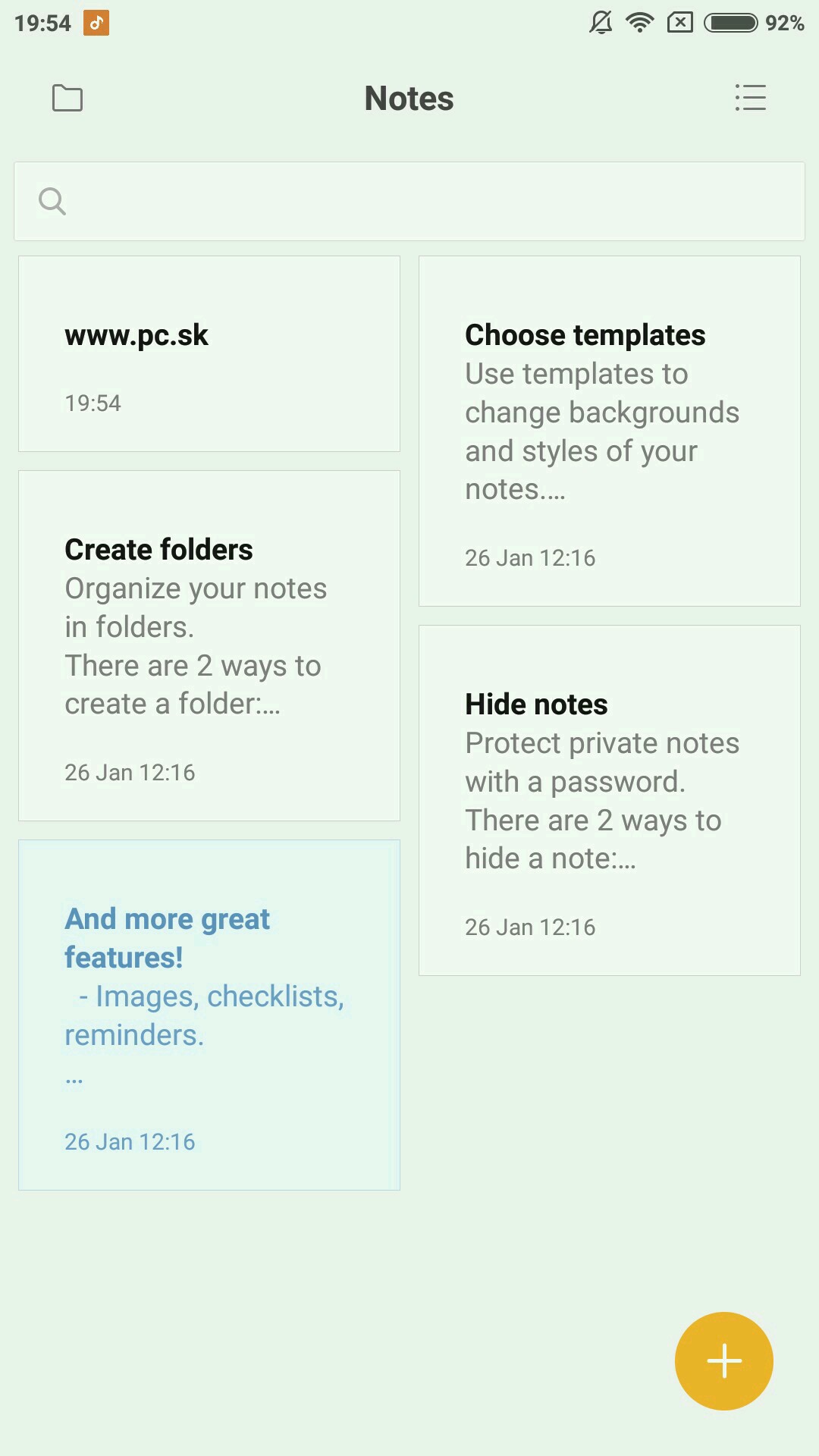Tap the orange music app notification icon
The image size is (819, 1456).
[x=96, y=23]
